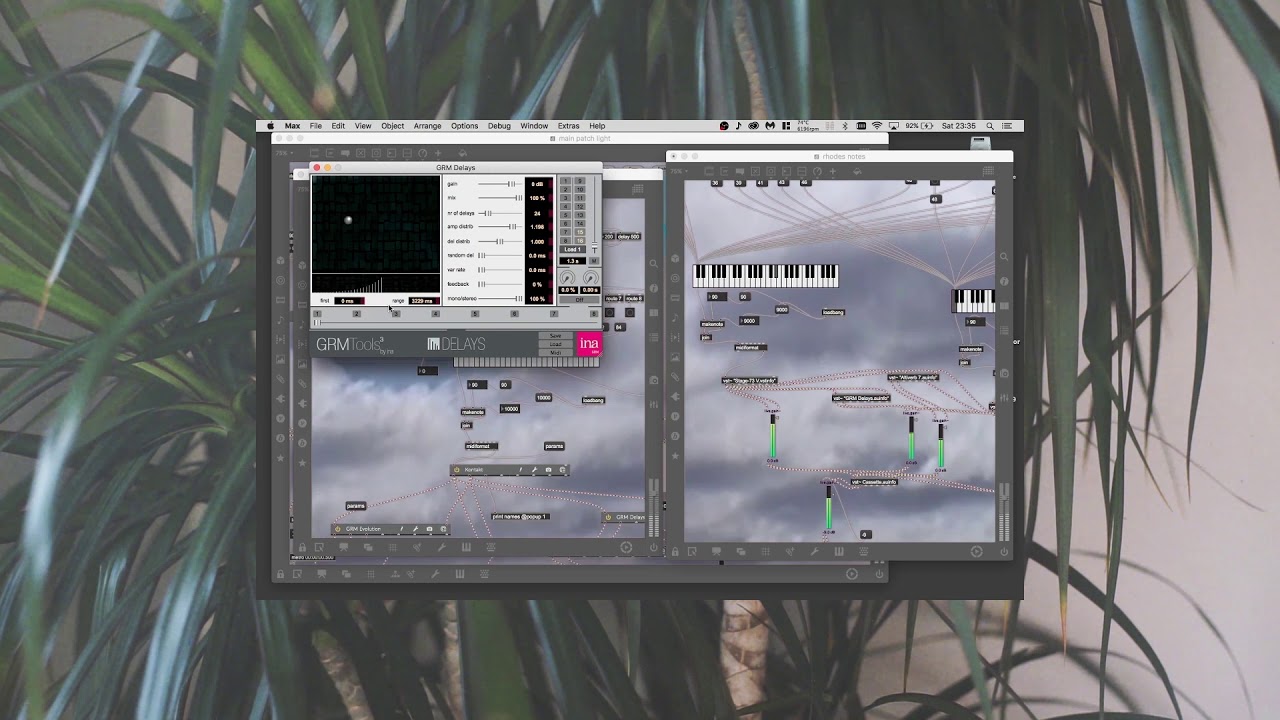The image size is (1280, 720).
Task: Click the first 0 ms field
Action: 349,300
